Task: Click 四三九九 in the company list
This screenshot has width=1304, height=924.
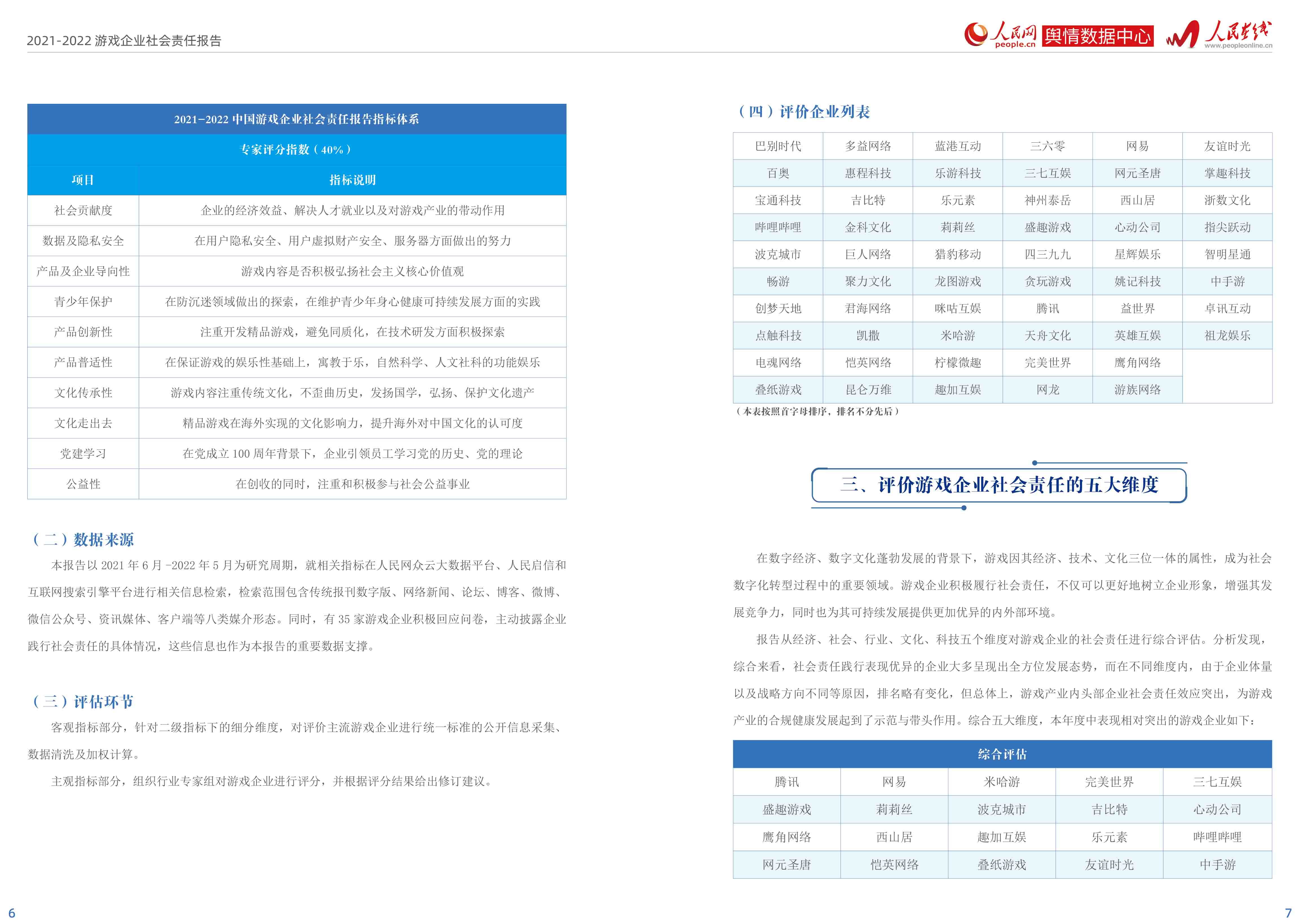Action: (x=1047, y=254)
